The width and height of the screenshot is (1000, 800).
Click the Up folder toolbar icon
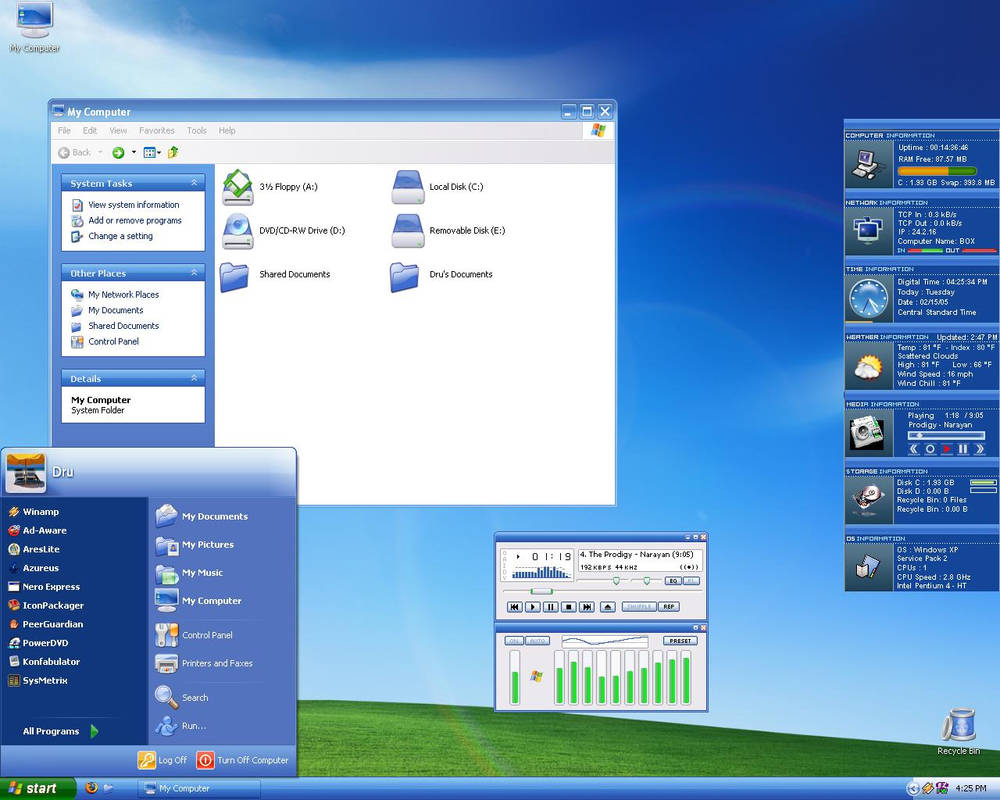click(x=173, y=152)
